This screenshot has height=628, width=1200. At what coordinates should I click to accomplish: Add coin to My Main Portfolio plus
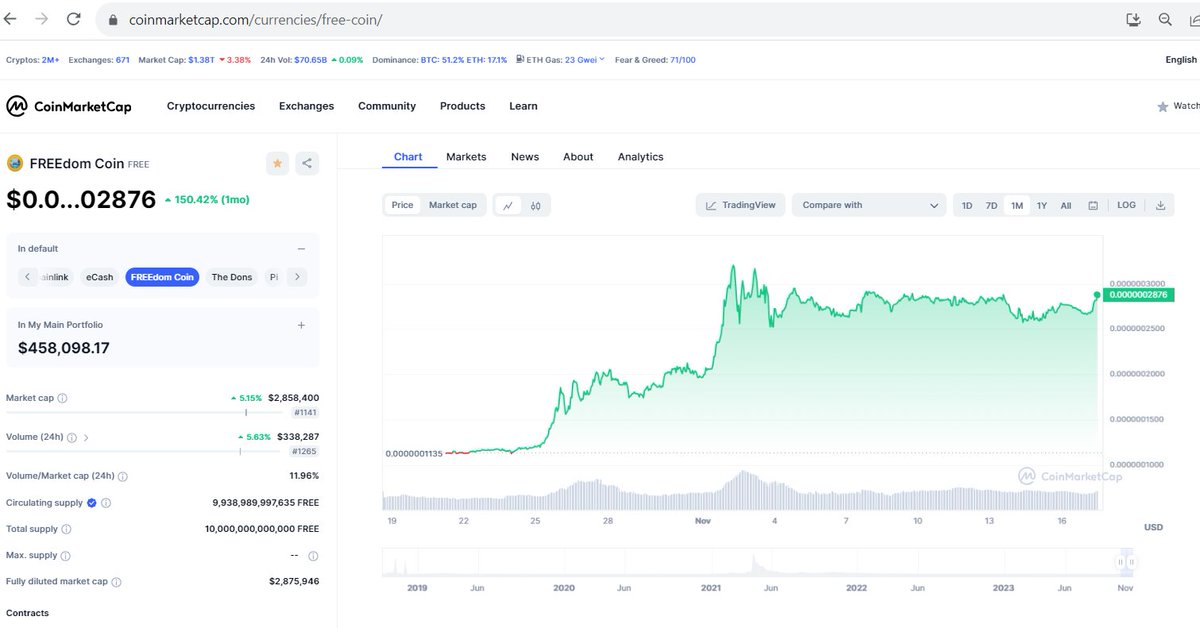coord(301,325)
